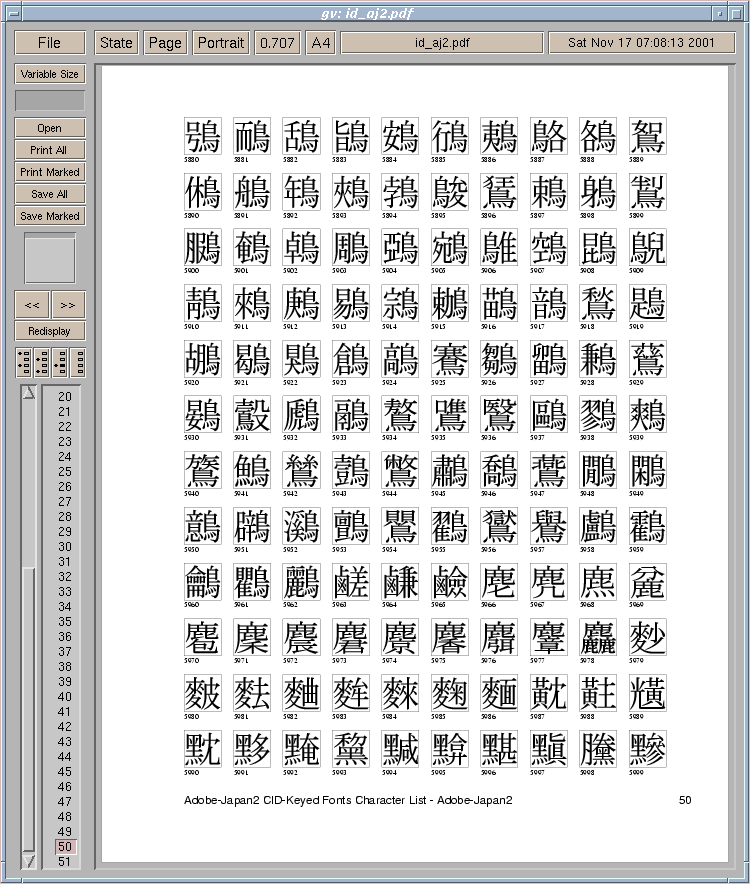750x884 pixels.
Task: Click the page list scroll-down arrow
Action: pyautogui.click(x=29, y=861)
